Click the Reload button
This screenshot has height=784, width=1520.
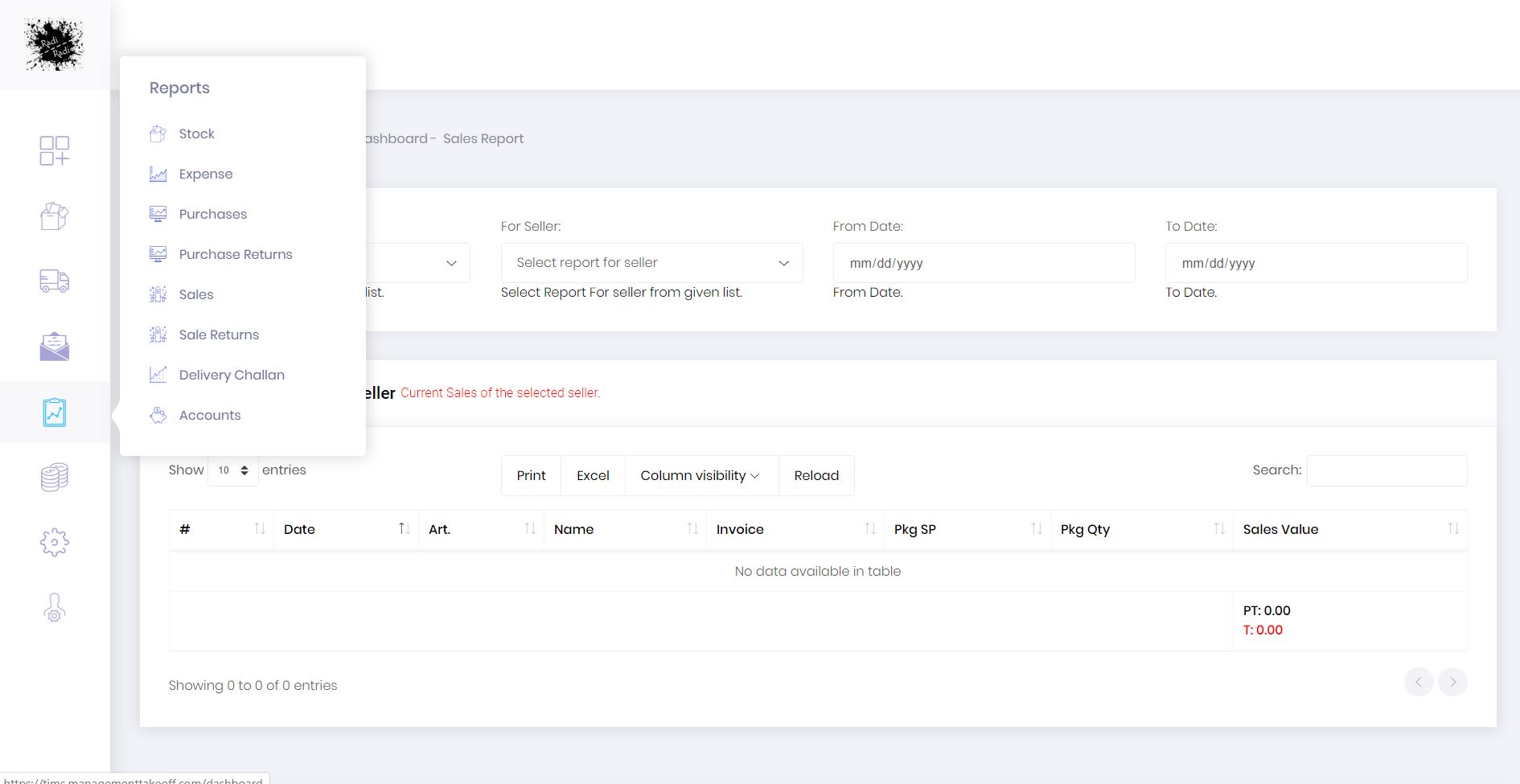point(816,475)
